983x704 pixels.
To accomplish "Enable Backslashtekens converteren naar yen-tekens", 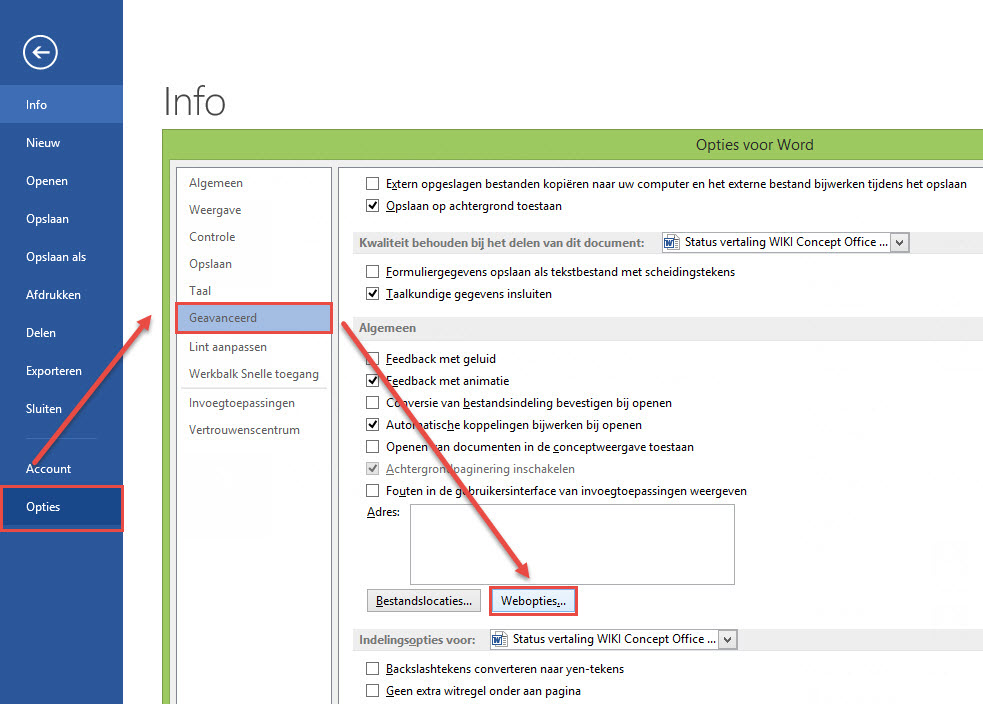I will tap(373, 668).
